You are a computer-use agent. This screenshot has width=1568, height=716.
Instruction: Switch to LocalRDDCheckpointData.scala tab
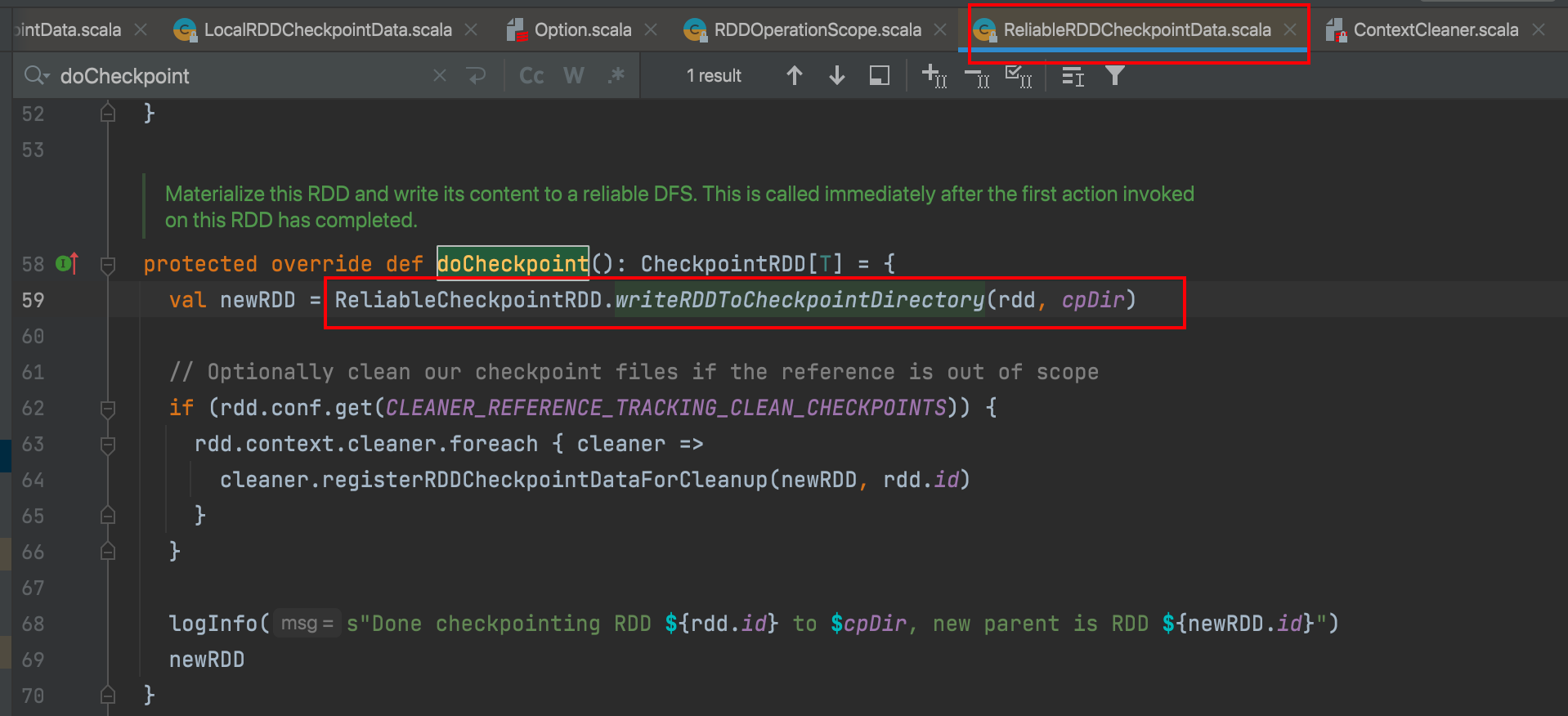tap(327, 30)
